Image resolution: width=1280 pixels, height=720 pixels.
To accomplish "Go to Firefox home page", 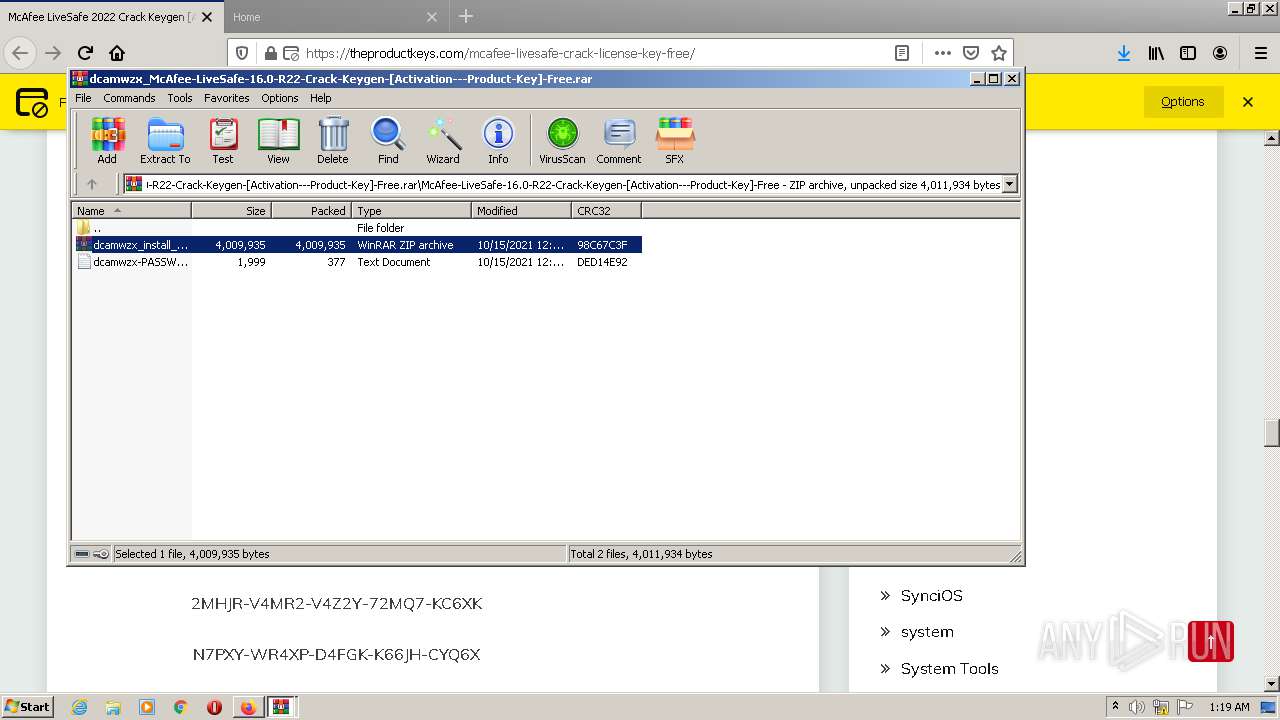I will tap(117, 53).
